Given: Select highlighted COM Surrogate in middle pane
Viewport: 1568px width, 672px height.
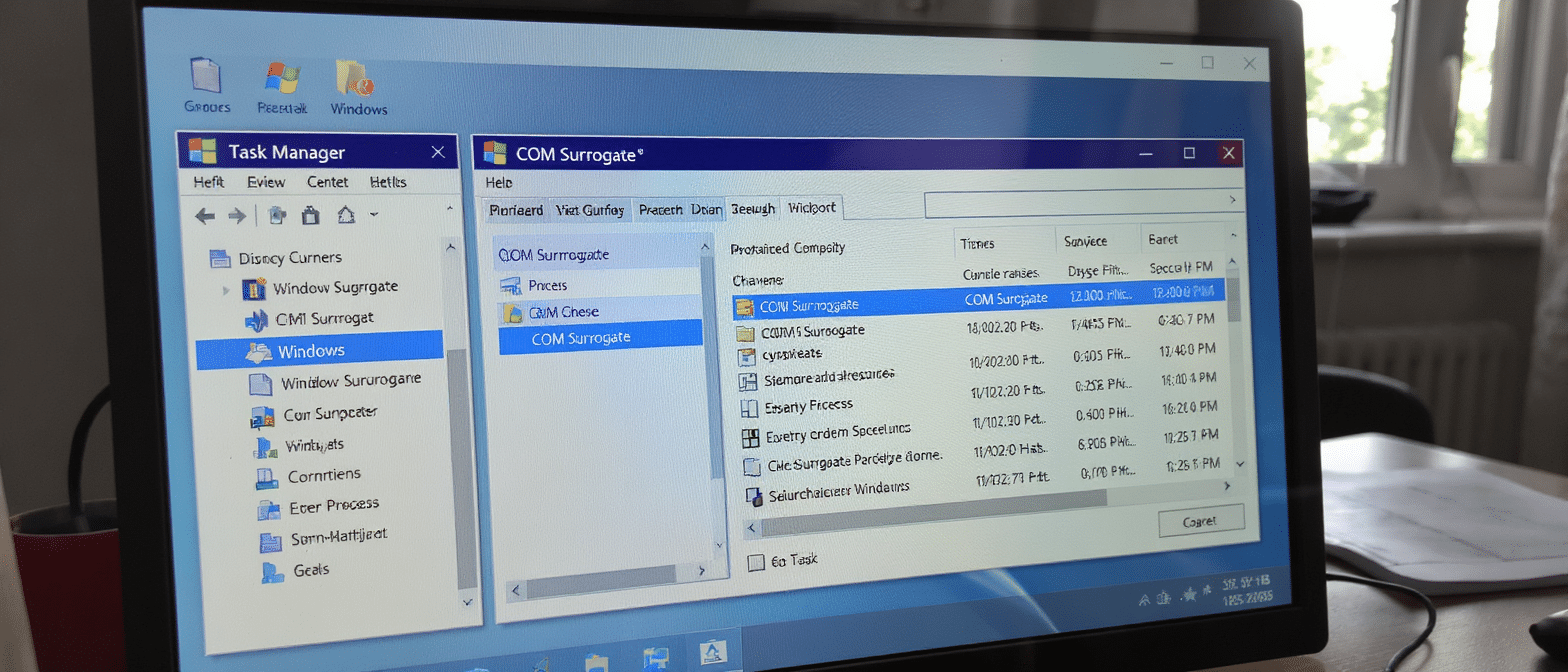Looking at the screenshot, I should pos(600,337).
